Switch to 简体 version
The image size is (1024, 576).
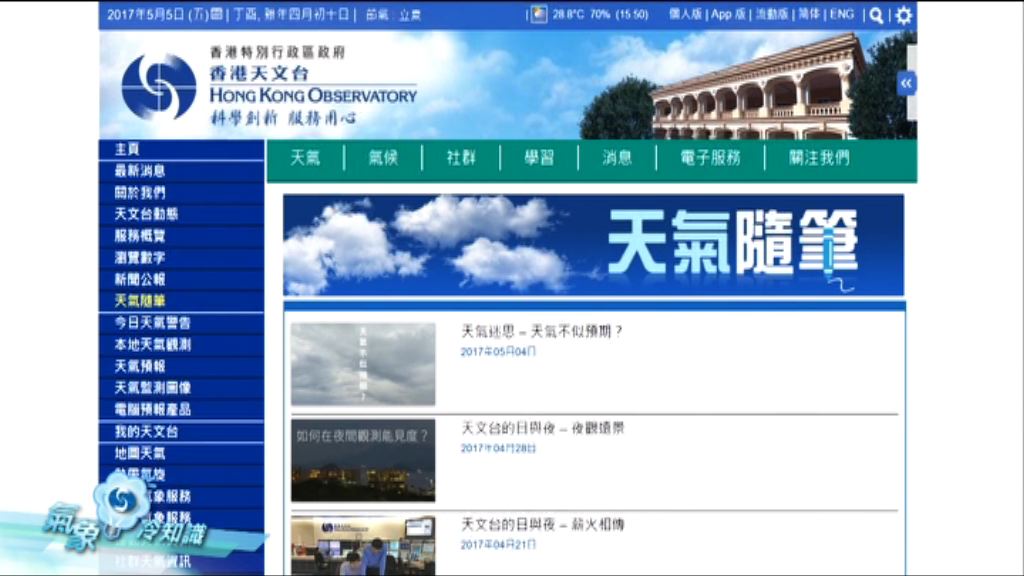810,14
